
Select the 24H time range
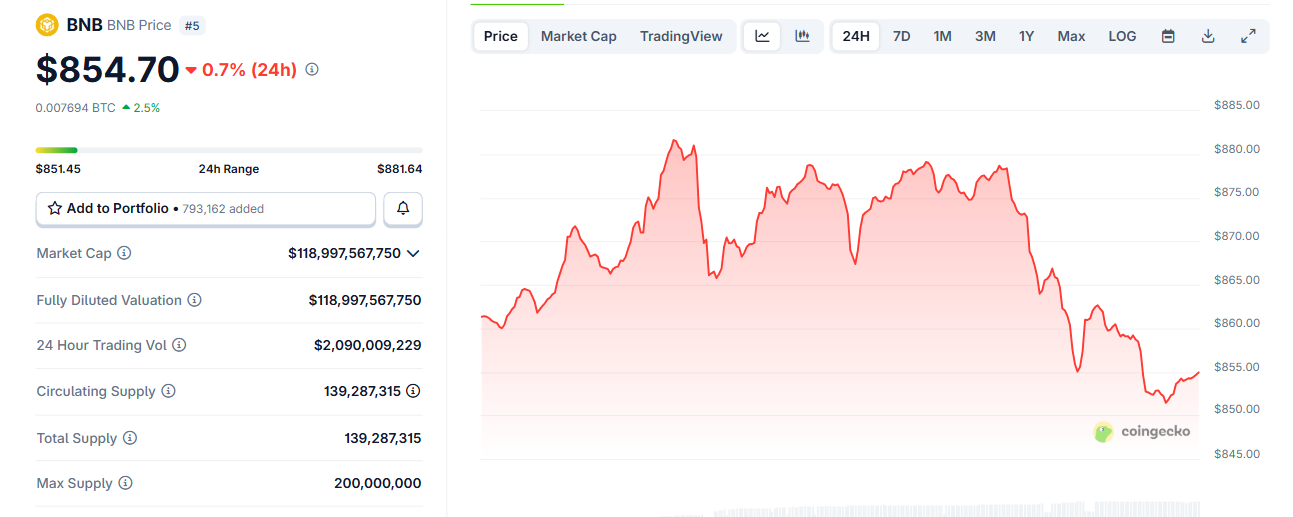tap(856, 36)
